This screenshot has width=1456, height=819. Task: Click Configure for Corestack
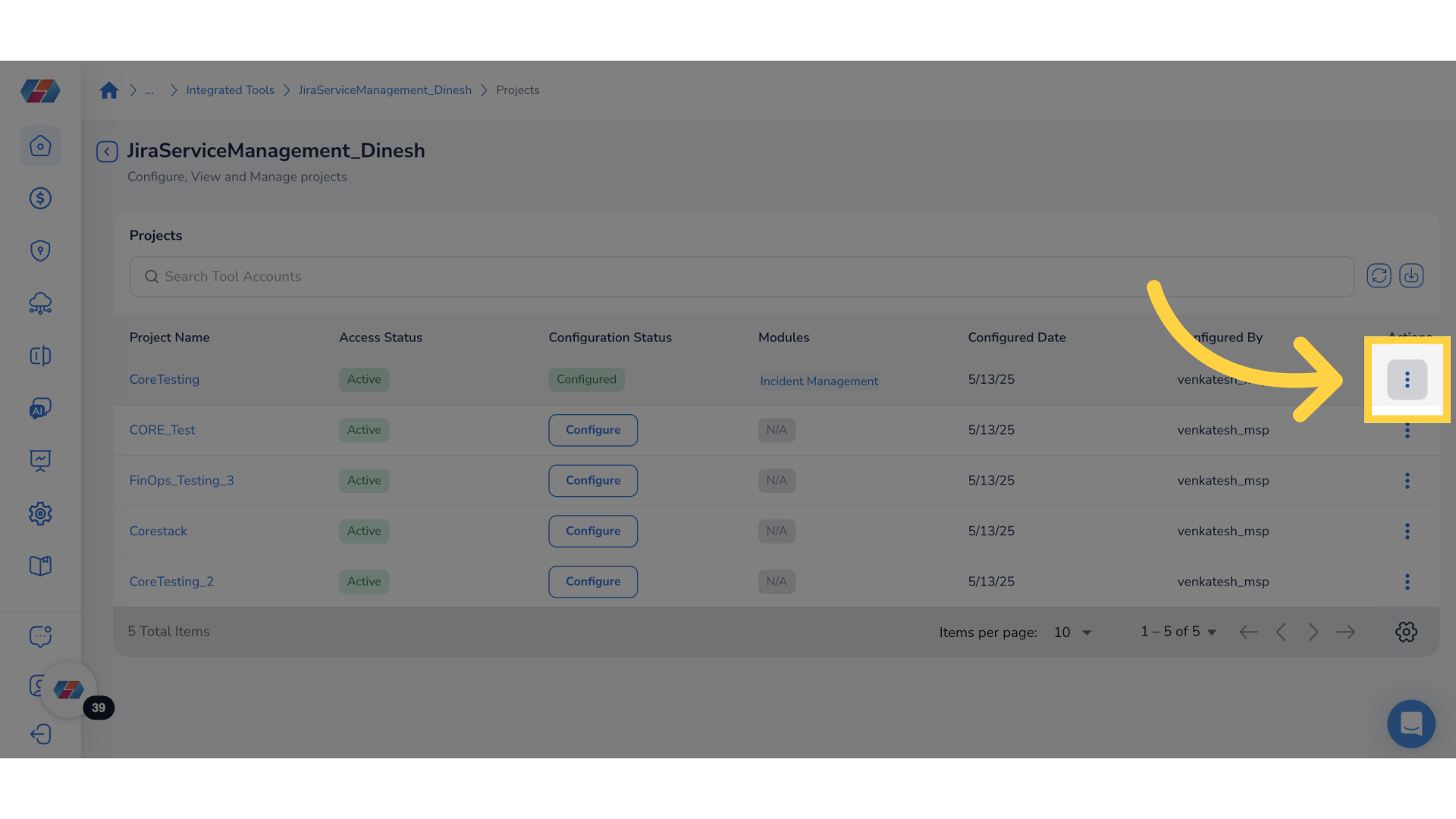(593, 532)
